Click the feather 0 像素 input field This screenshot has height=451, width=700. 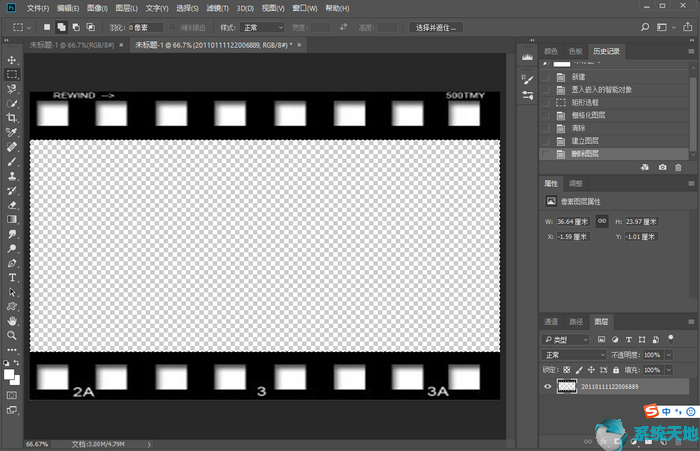(x=146, y=28)
